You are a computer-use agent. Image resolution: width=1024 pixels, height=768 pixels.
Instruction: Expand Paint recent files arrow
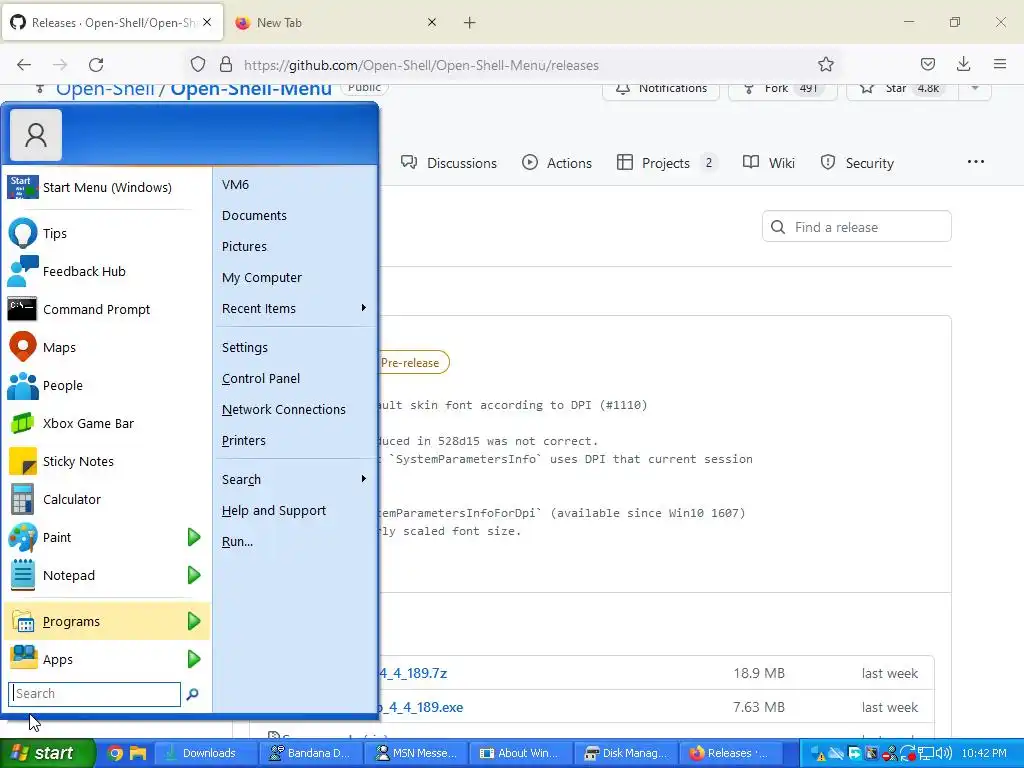tap(194, 537)
